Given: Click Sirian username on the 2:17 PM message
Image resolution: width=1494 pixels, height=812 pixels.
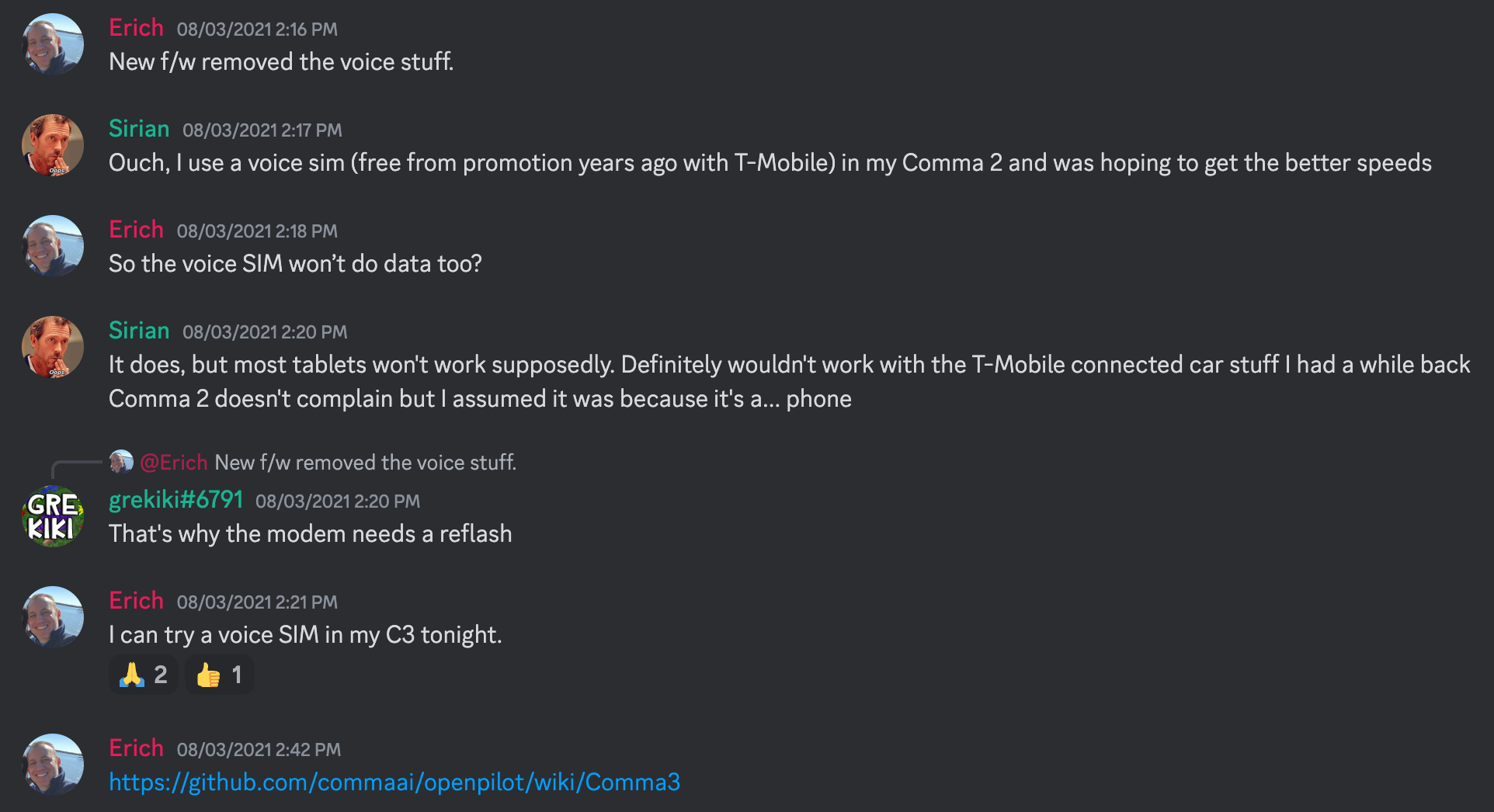Looking at the screenshot, I should click(x=139, y=128).
